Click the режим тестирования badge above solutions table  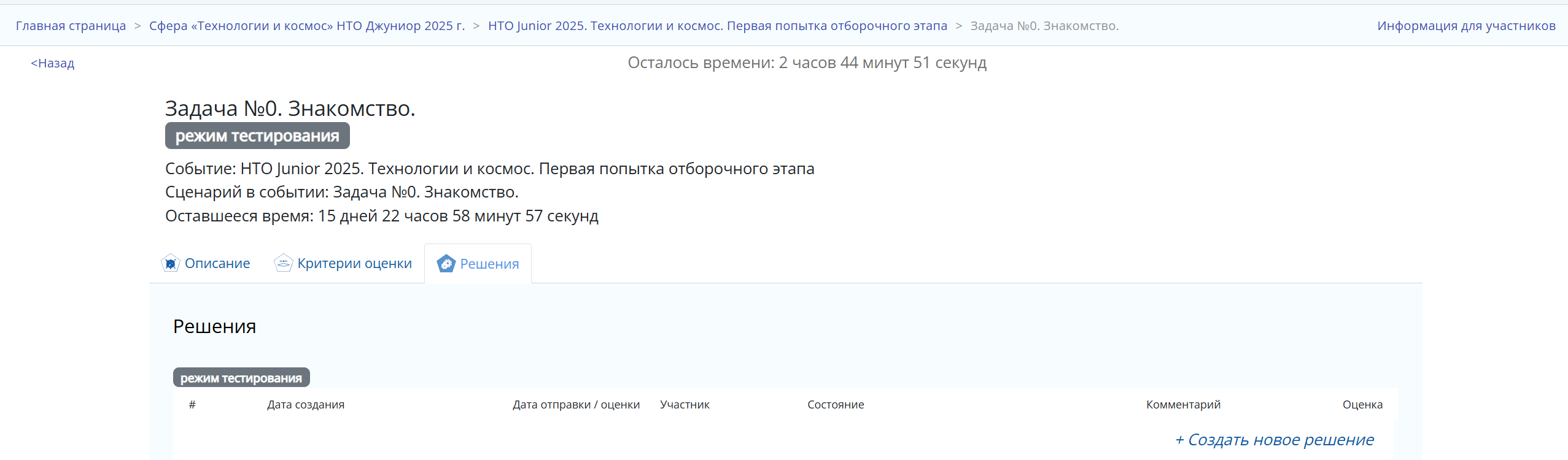point(241,378)
